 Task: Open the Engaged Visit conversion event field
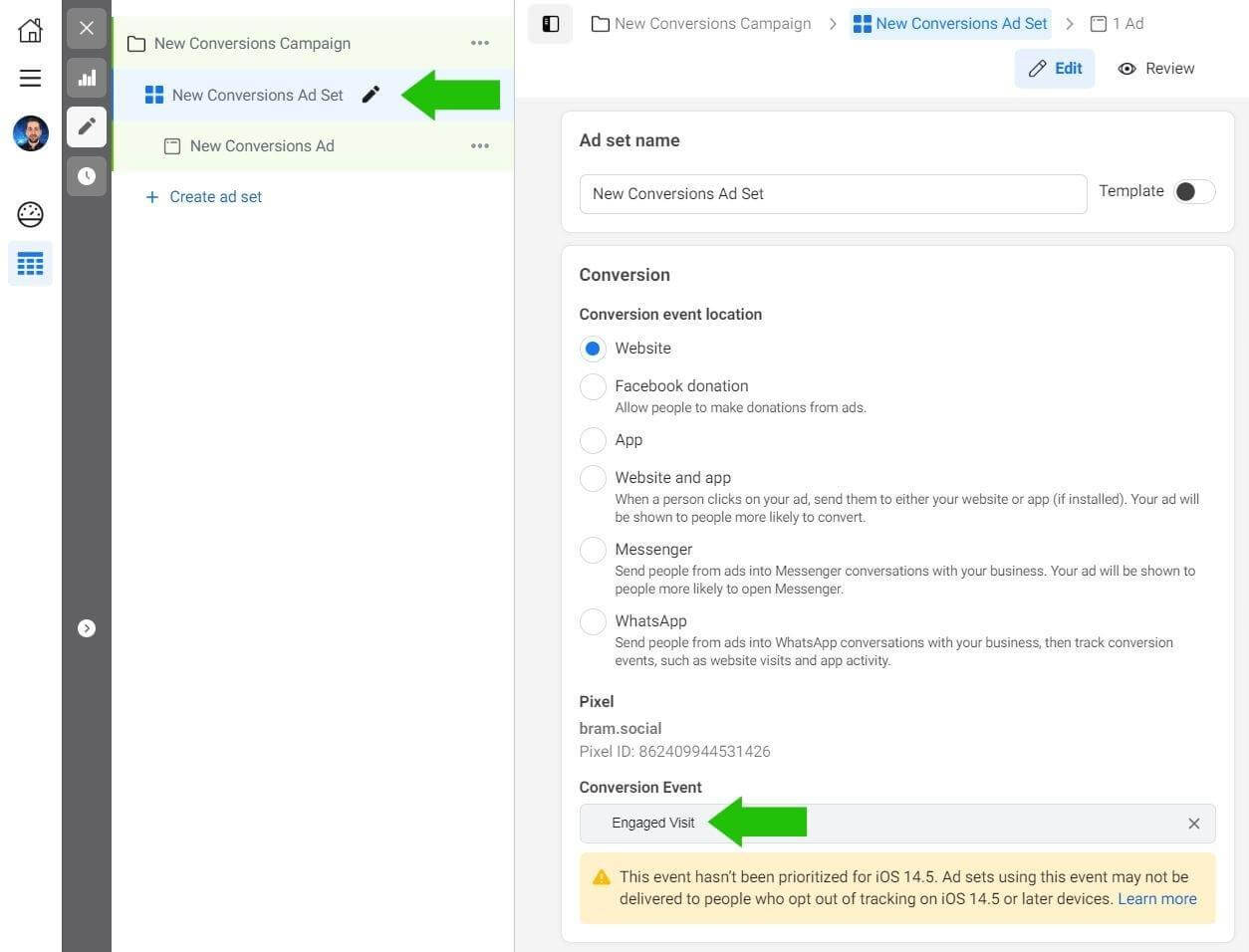pyautogui.click(x=897, y=824)
